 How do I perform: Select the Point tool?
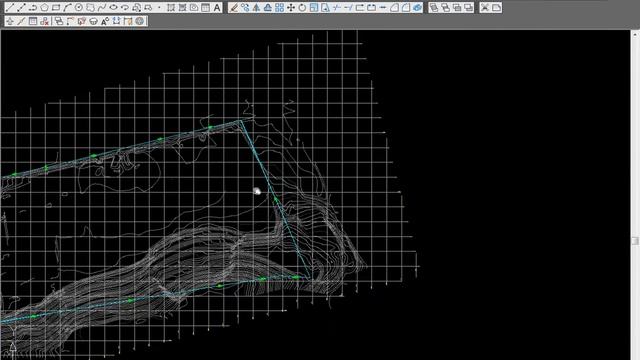[x=159, y=8]
